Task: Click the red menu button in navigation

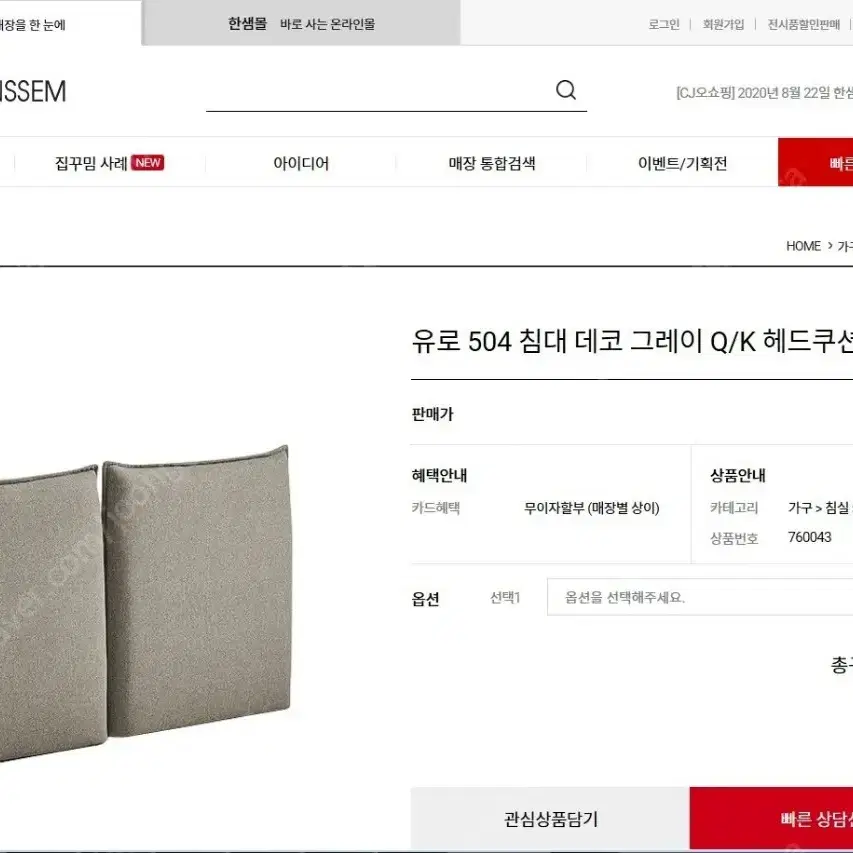Action: pos(815,163)
